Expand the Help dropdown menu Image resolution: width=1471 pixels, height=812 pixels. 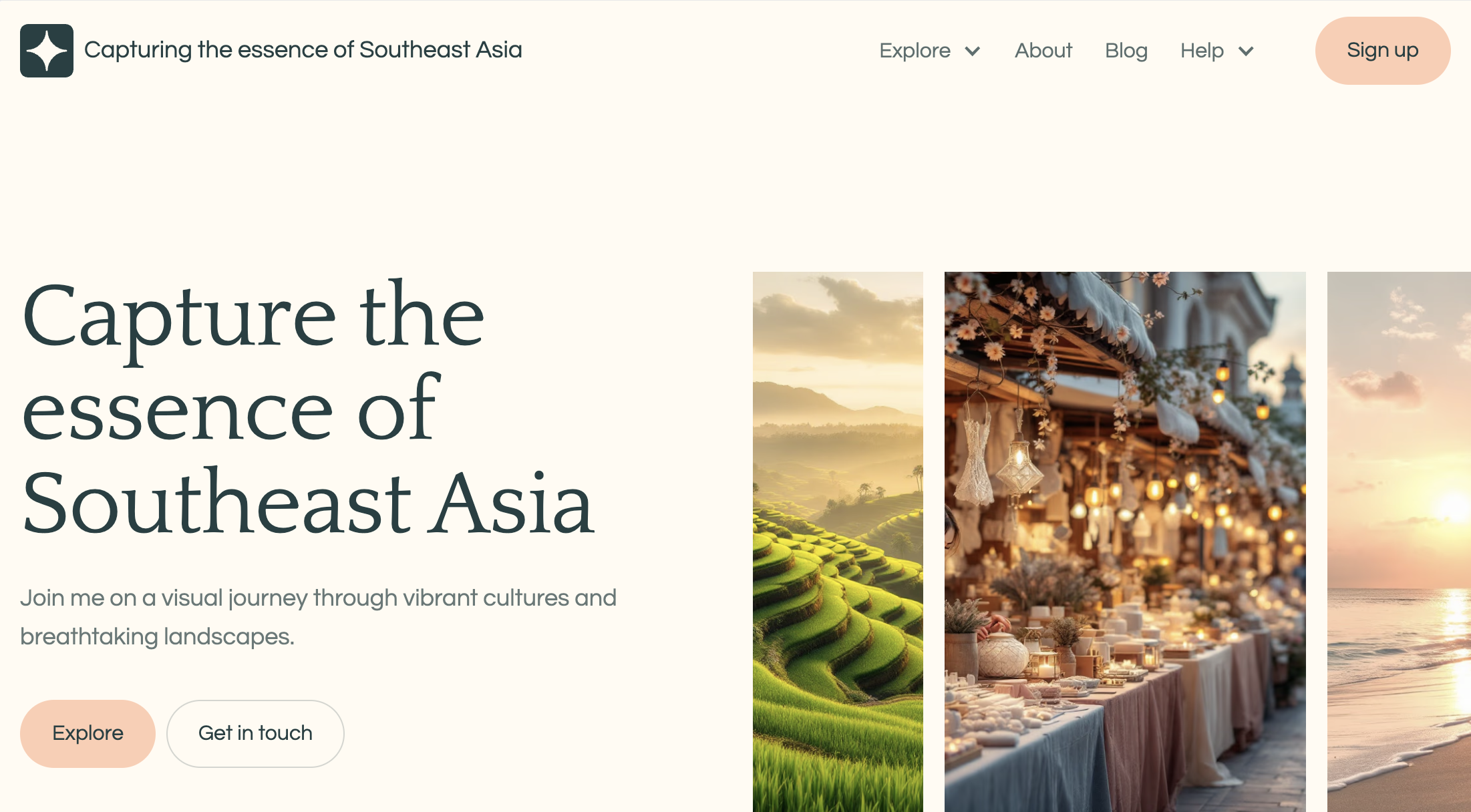coord(1216,51)
